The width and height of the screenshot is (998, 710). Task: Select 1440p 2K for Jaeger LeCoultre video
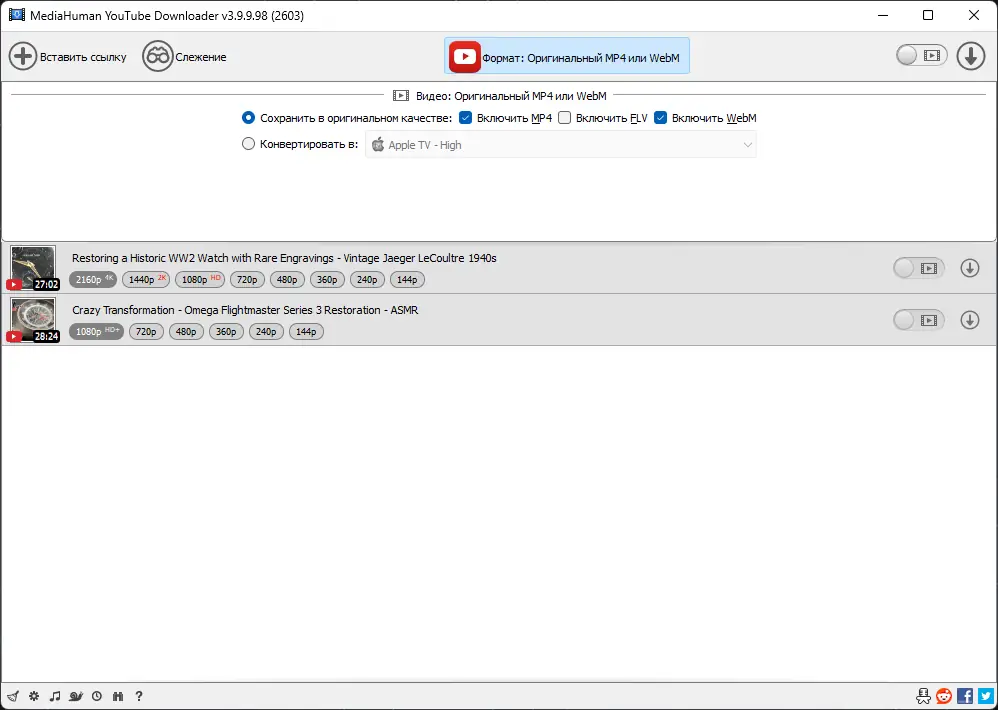click(x=146, y=279)
